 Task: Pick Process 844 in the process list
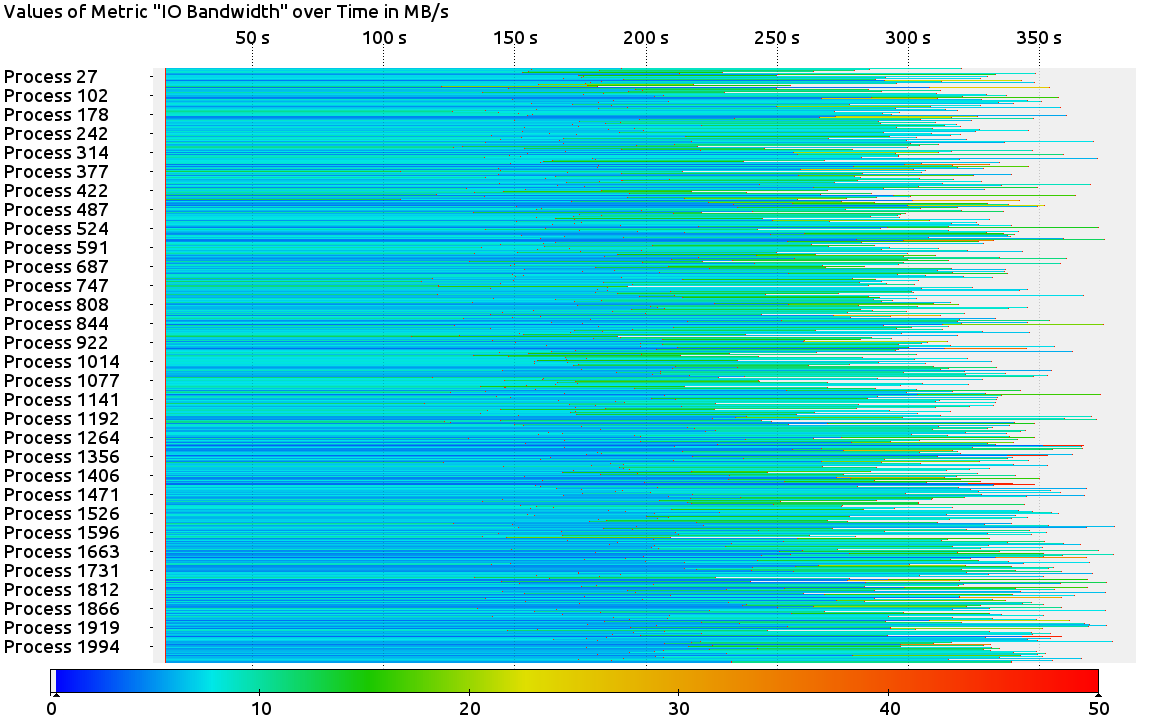click(56, 324)
